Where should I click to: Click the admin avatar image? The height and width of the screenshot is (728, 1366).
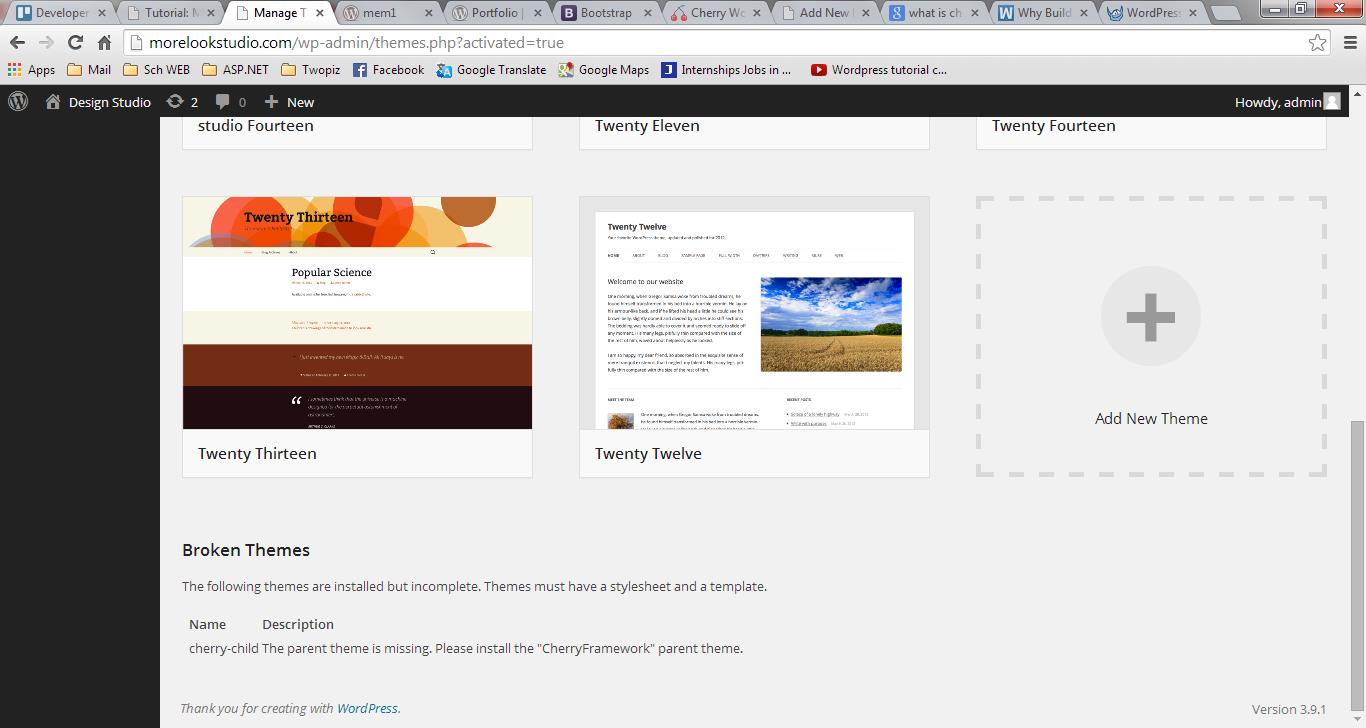1332,102
